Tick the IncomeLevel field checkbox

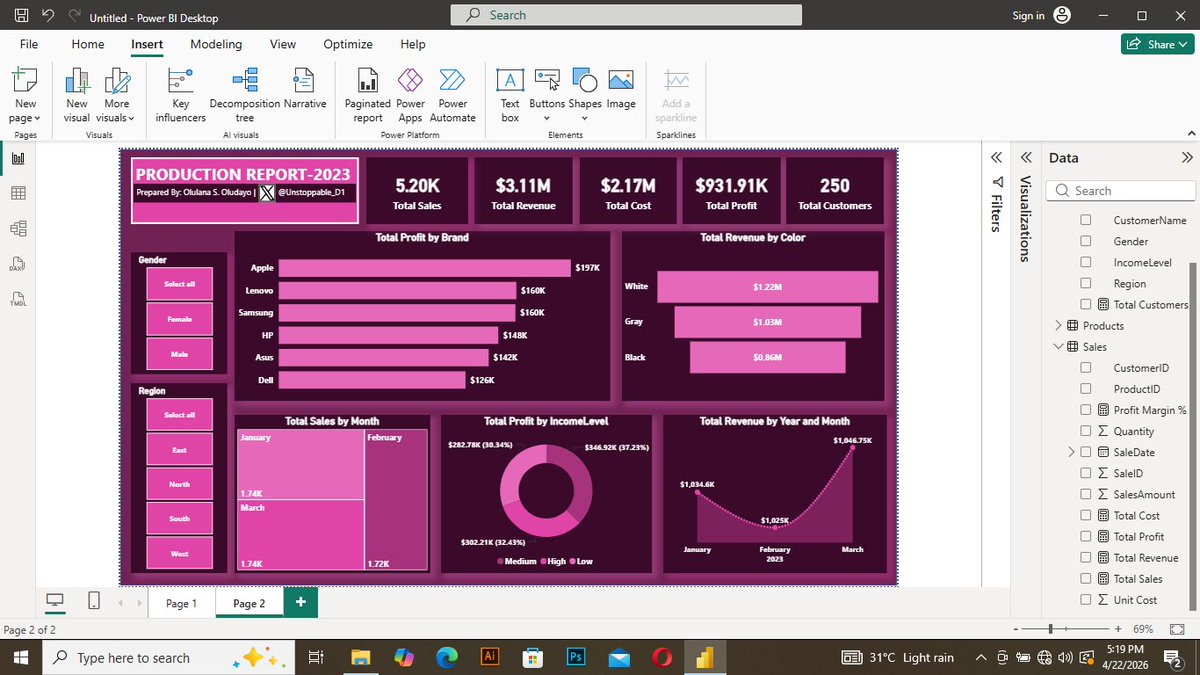pos(1086,262)
